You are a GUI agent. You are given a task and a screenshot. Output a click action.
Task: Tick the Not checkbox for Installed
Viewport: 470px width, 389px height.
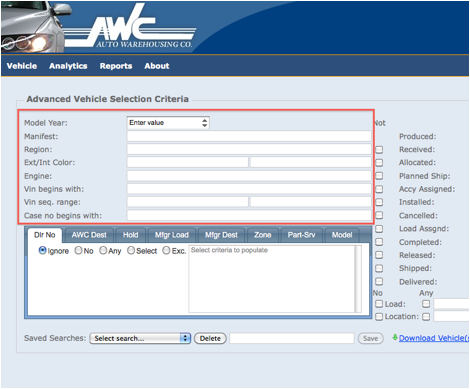click(x=379, y=202)
